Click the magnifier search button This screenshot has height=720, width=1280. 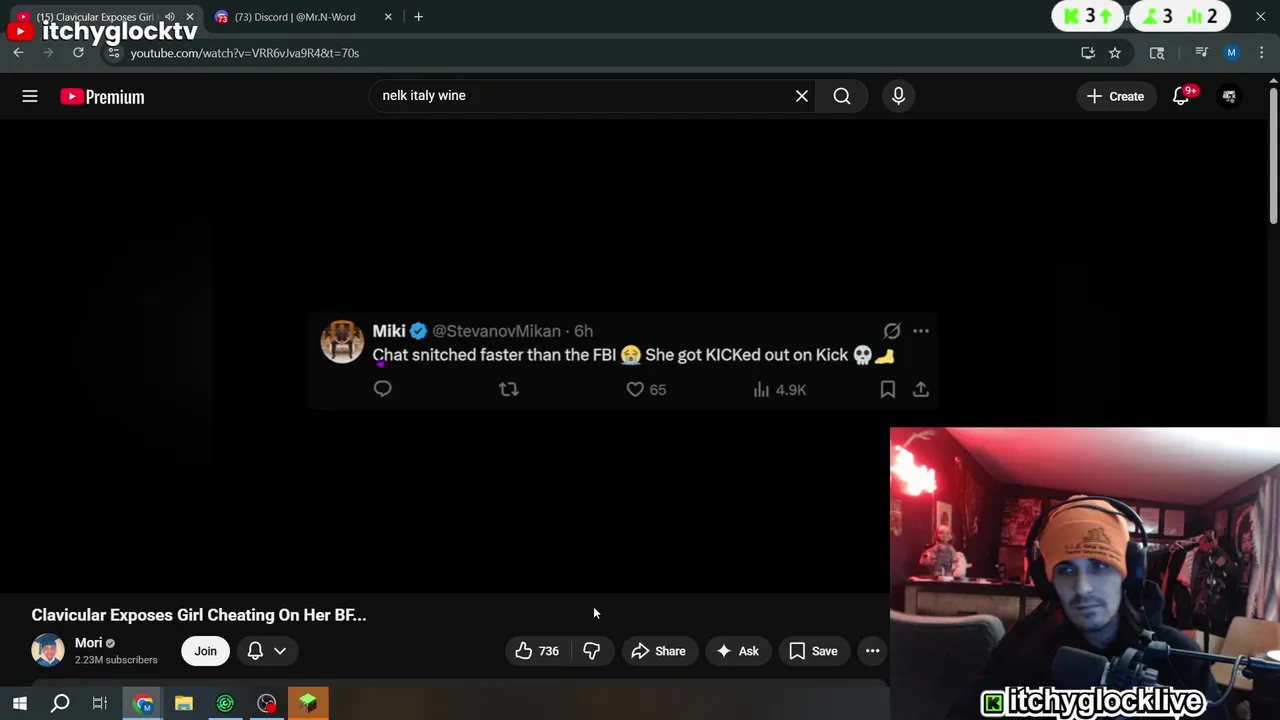point(842,96)
